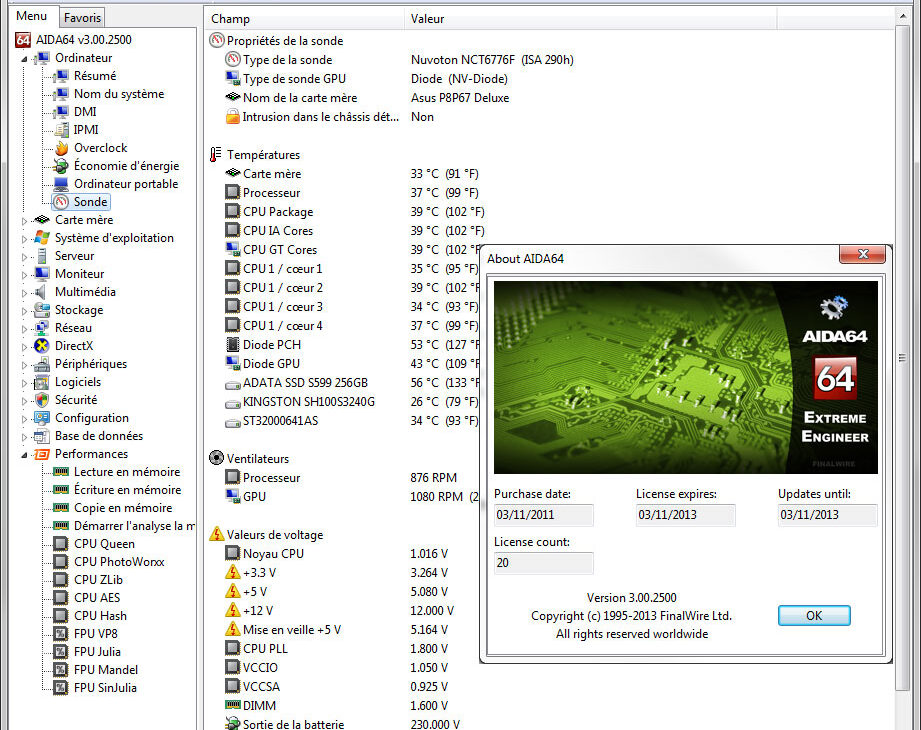This screenshot has width=921, height=730.
Task: Click the Valeur column header
Action: tap(428, 18)
